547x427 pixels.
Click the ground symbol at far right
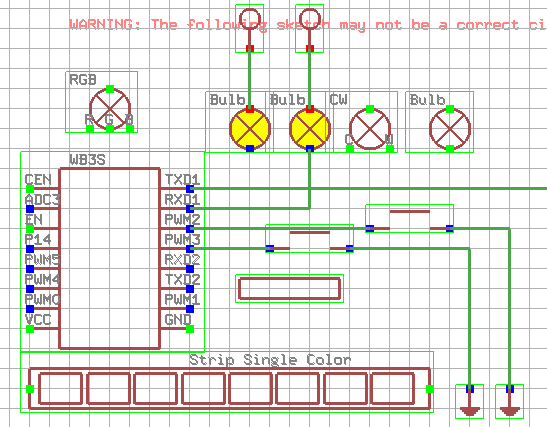click(510, 402)
